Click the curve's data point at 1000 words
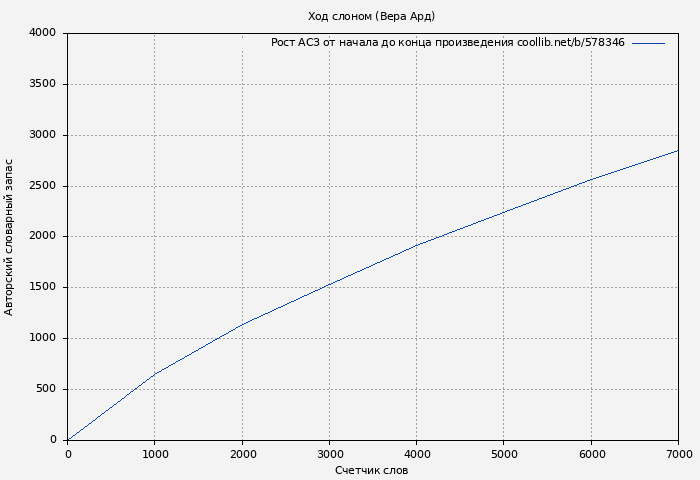This screenshot has width=700, height=480. click(154, 374)
